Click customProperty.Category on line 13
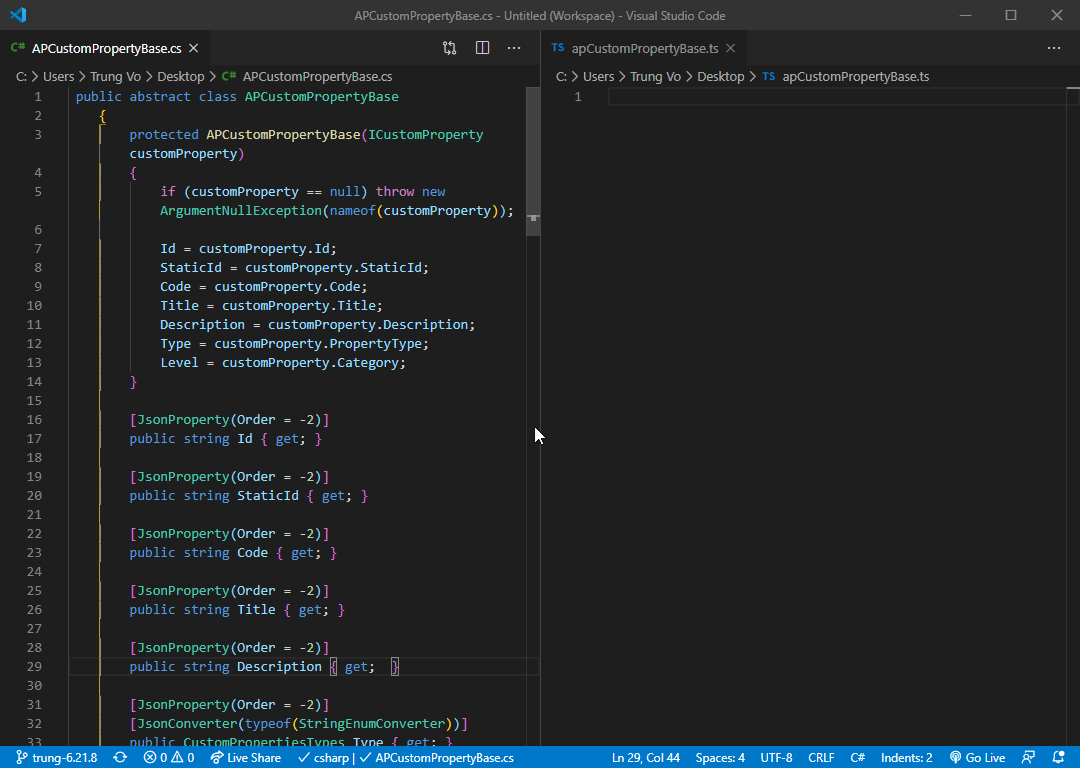Viewport: 1080px width, 768px height. click(x=310, y=362)
